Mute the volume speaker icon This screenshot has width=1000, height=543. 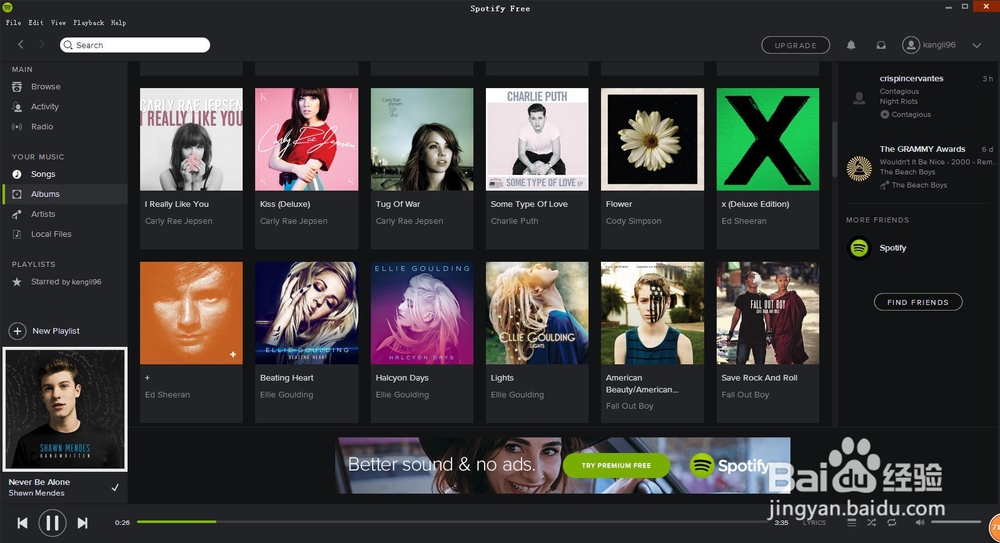[x=920, y=523]
